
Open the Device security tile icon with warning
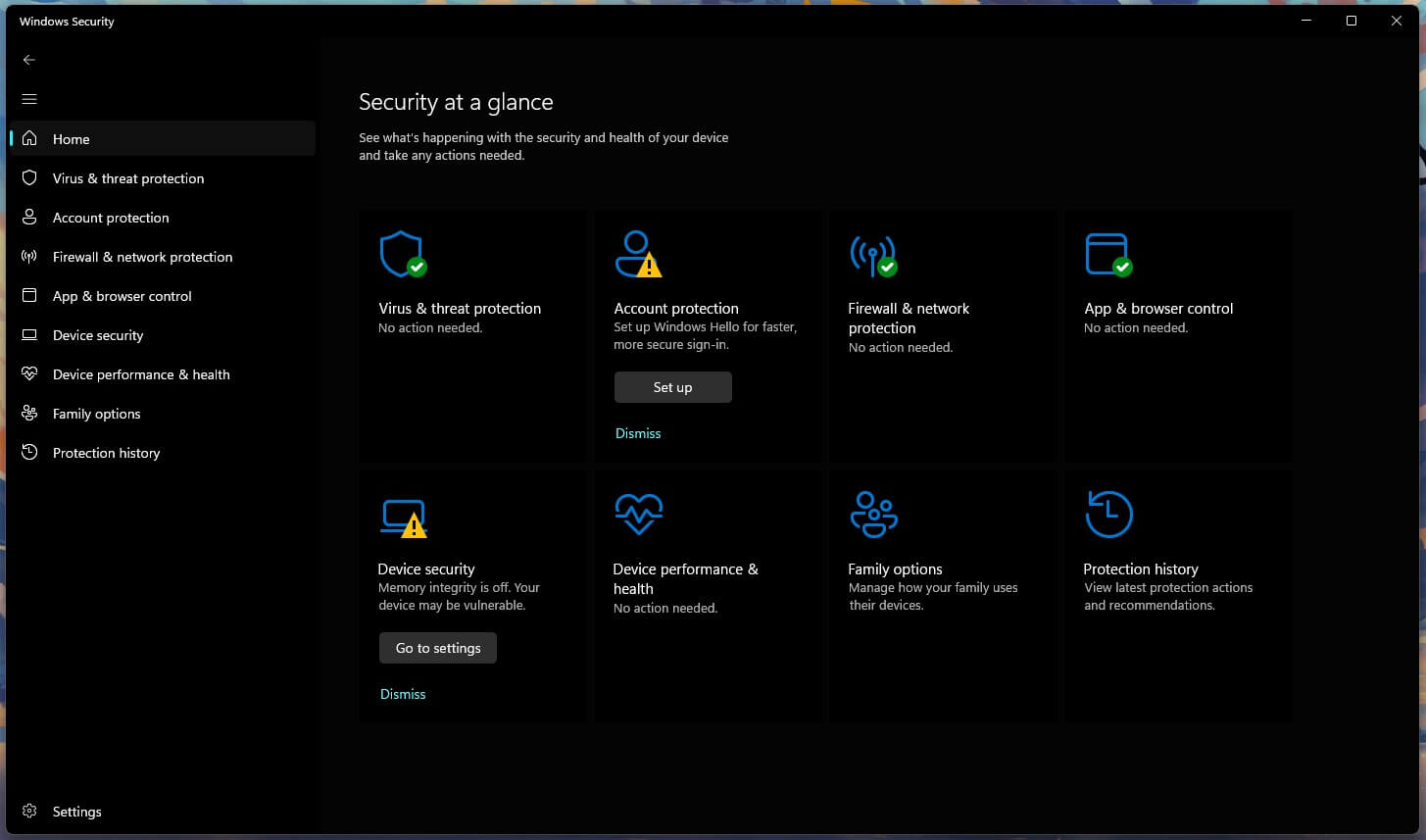coord(403,519)
